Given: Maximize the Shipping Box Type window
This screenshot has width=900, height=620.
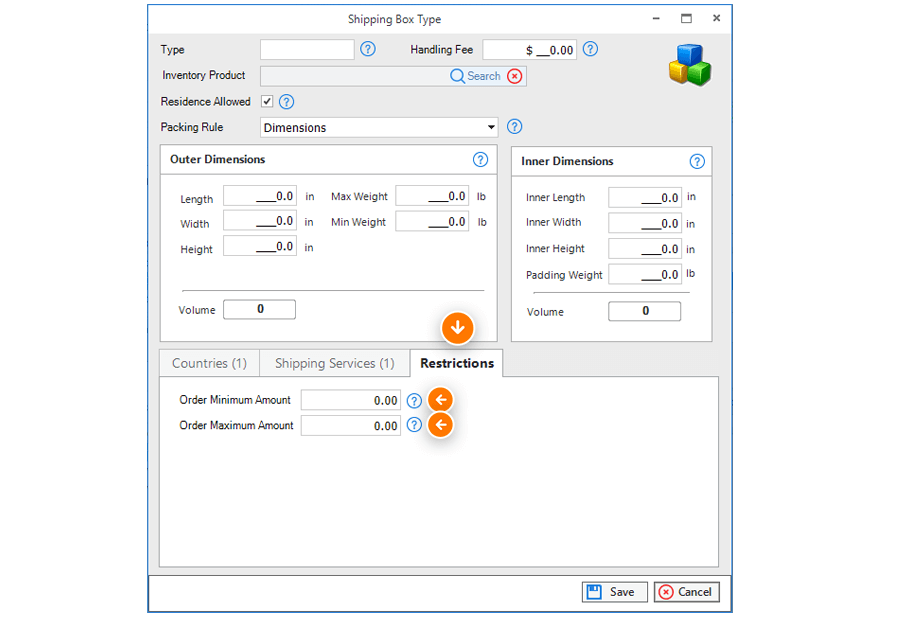Looking at the screenshot, I should [x=686, y=18].
